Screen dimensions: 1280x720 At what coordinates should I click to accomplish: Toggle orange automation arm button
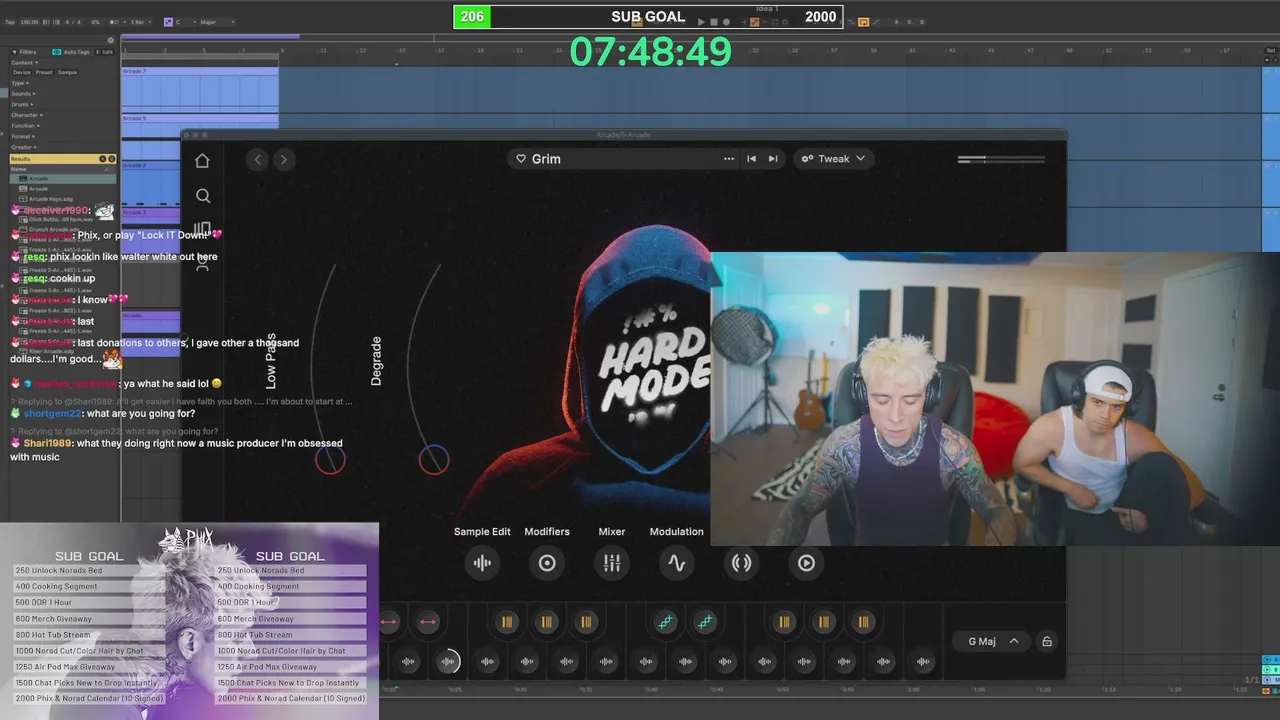click(754, 22)
